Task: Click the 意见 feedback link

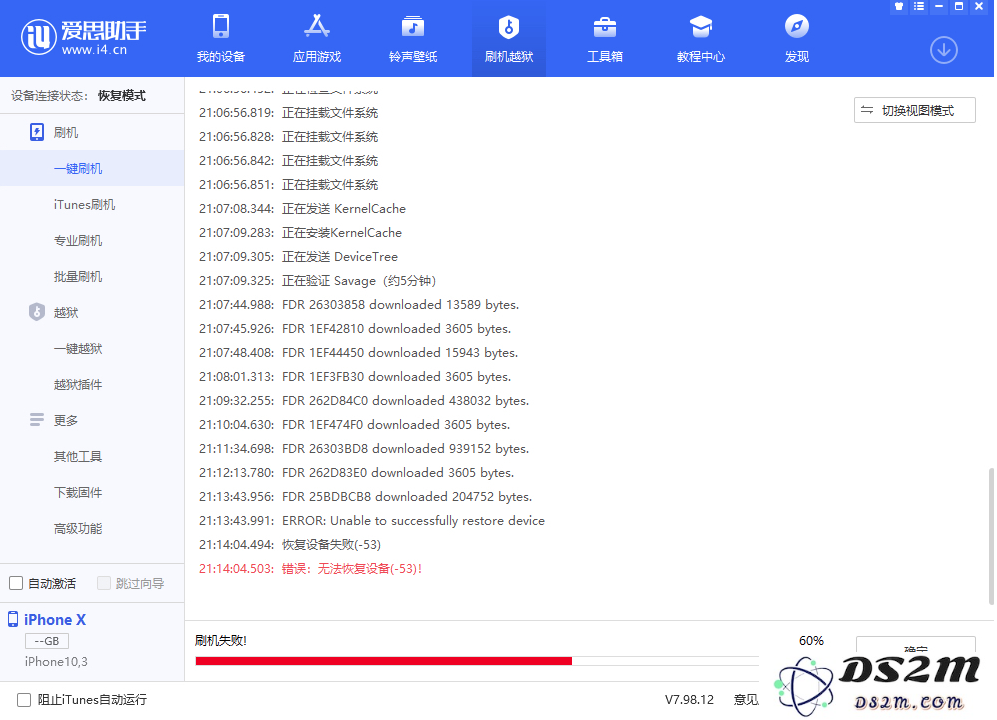Action: (746, 700)
